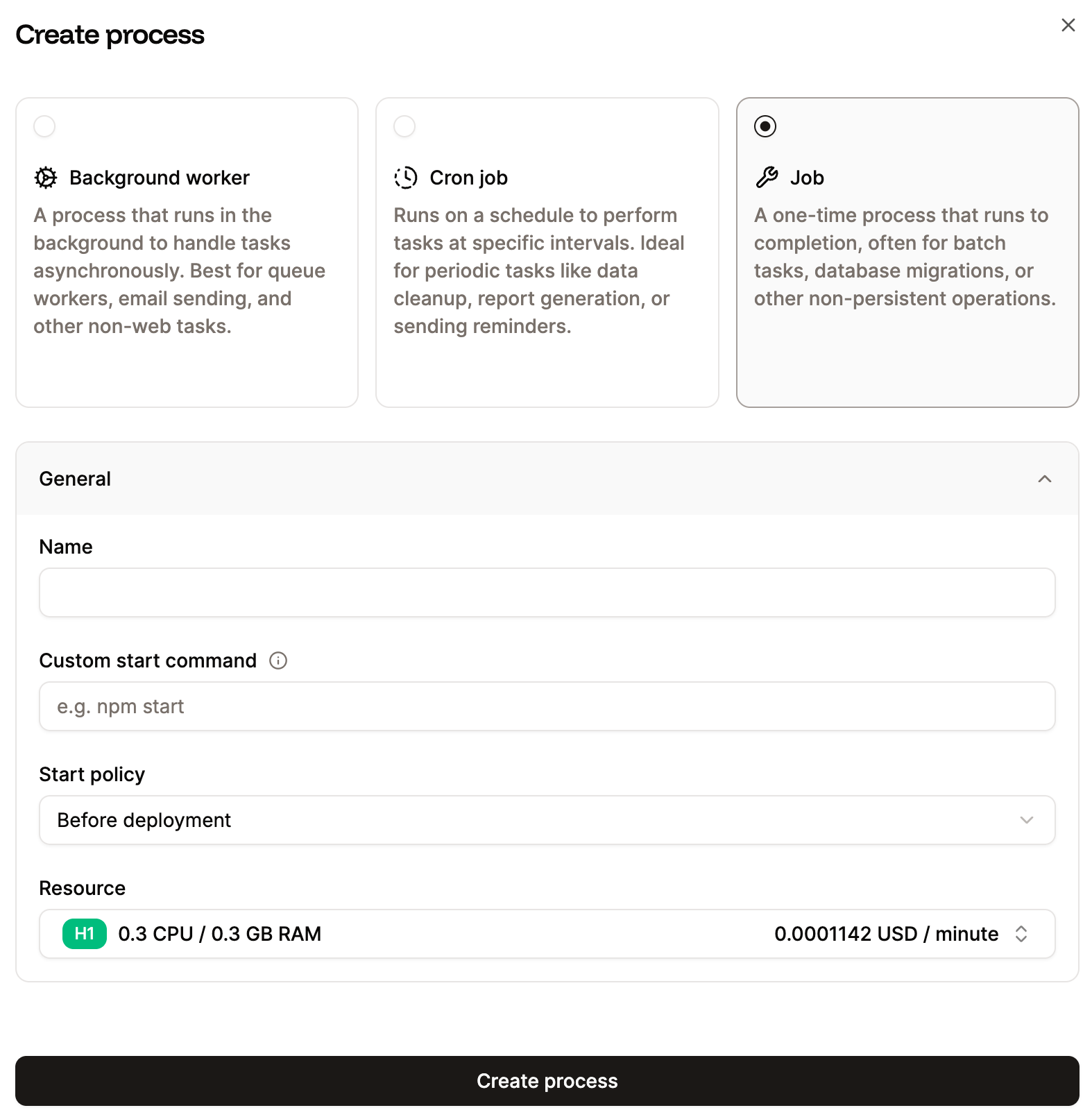Click the Name input field

coord(547,592)
